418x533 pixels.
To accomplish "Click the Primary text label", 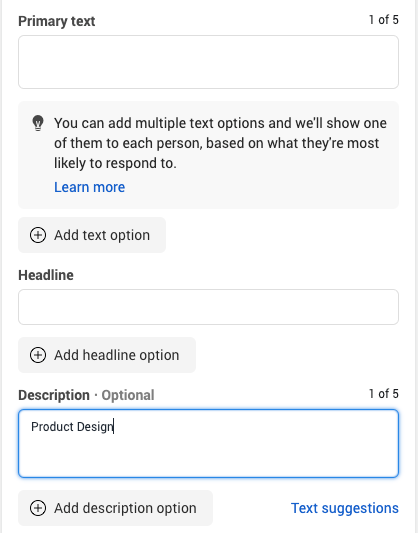I will pos(56,21).
